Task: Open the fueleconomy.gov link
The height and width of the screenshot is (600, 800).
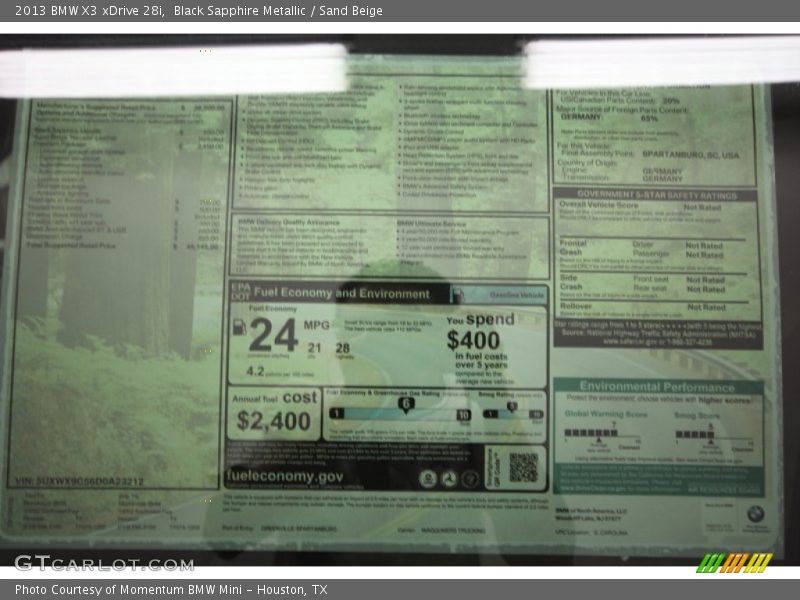Action: pos(285,476)
